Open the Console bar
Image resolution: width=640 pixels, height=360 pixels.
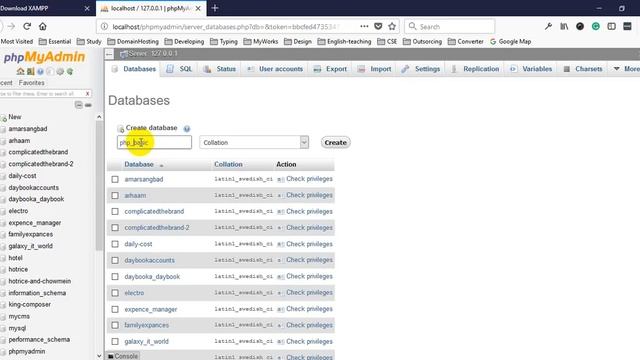(x=123, y=356)
